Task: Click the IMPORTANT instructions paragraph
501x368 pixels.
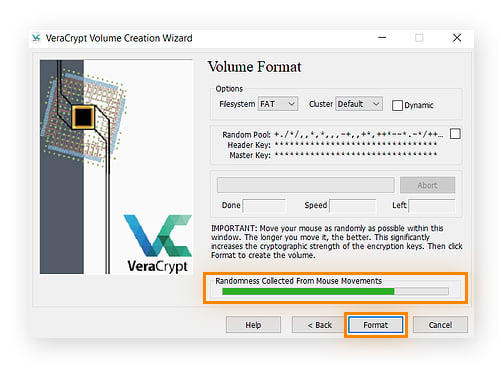Action: pyautogui.click(x=337, y=242)
